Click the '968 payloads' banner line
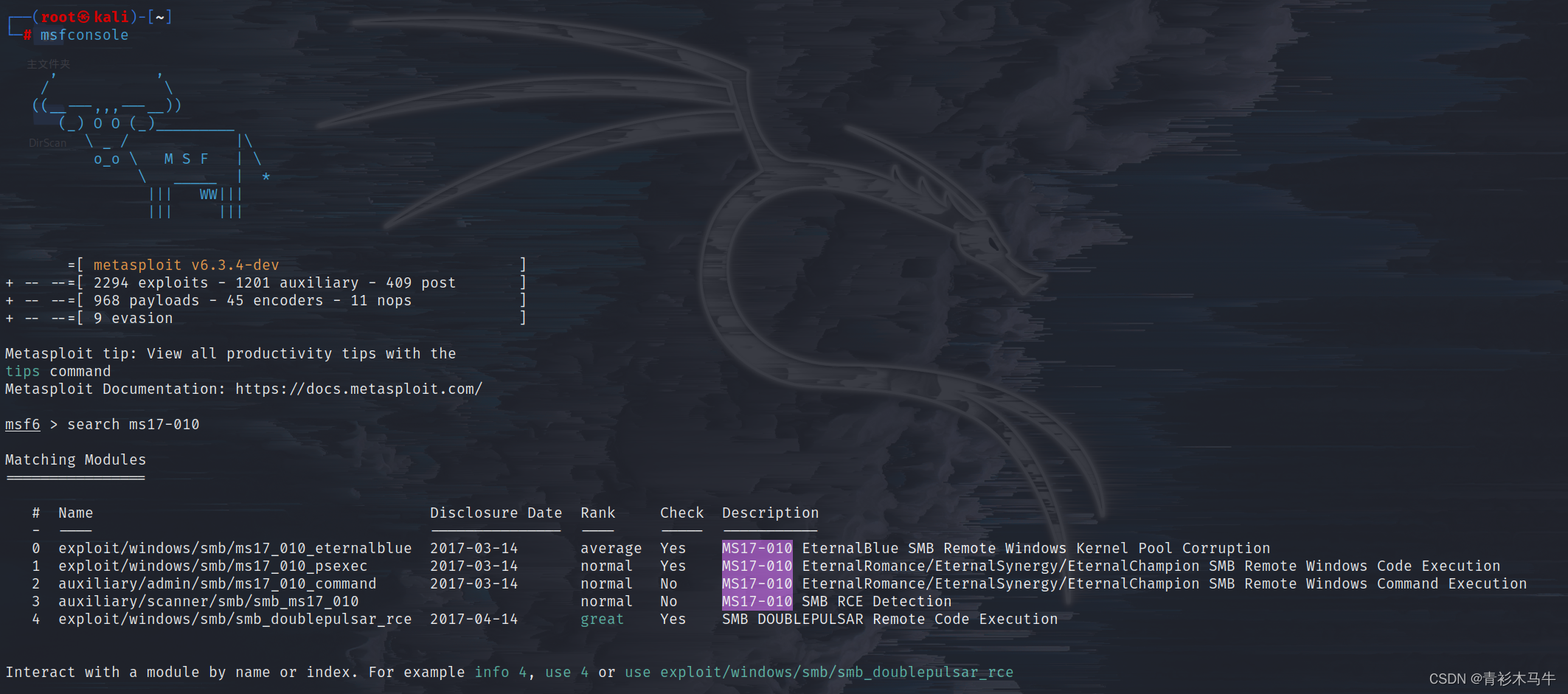This screenshot has height=694, width=1568. click(252, 300)
